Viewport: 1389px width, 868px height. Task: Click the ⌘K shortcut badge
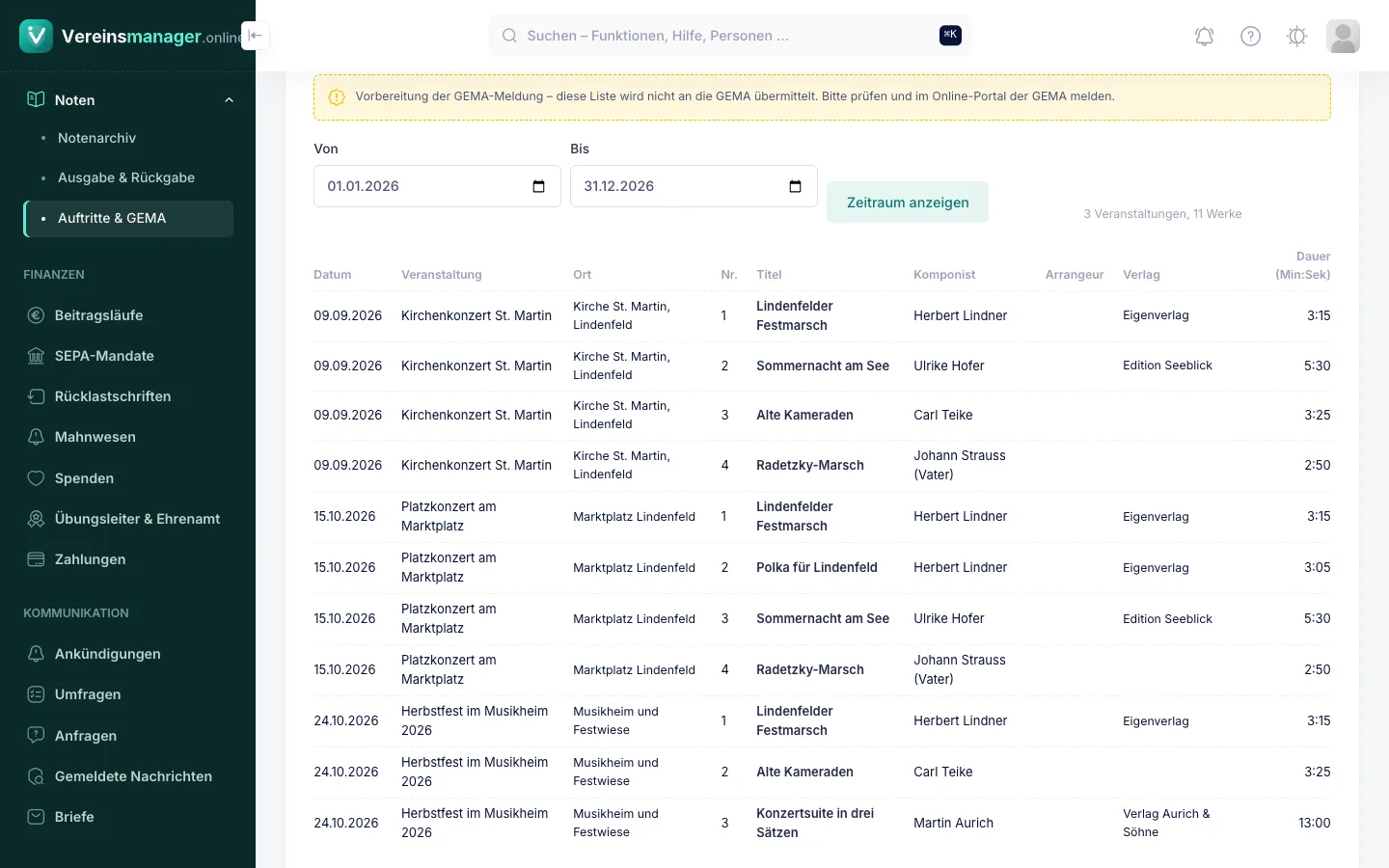click(x=950, y=35)
